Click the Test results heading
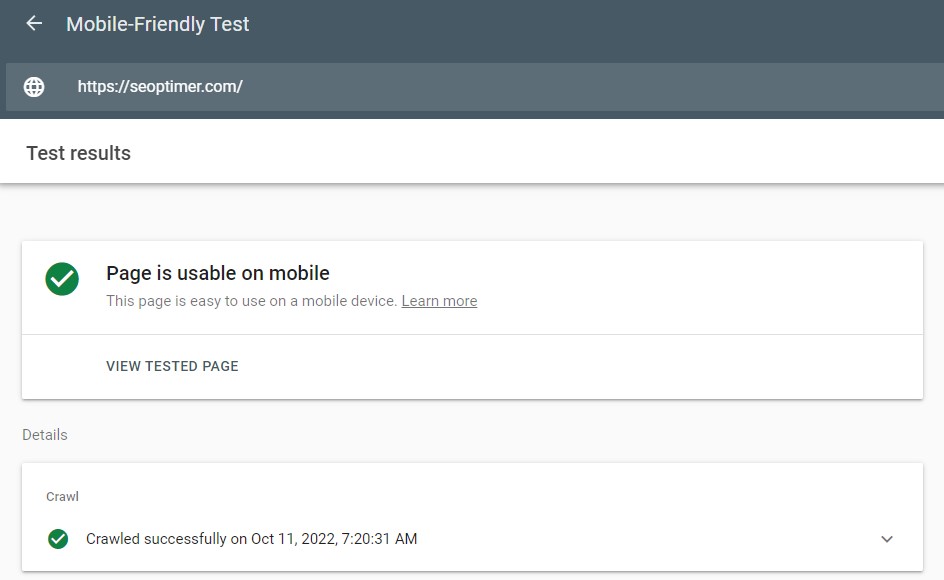The height and width of the screenshot is (580, 944). pos(78,153)
